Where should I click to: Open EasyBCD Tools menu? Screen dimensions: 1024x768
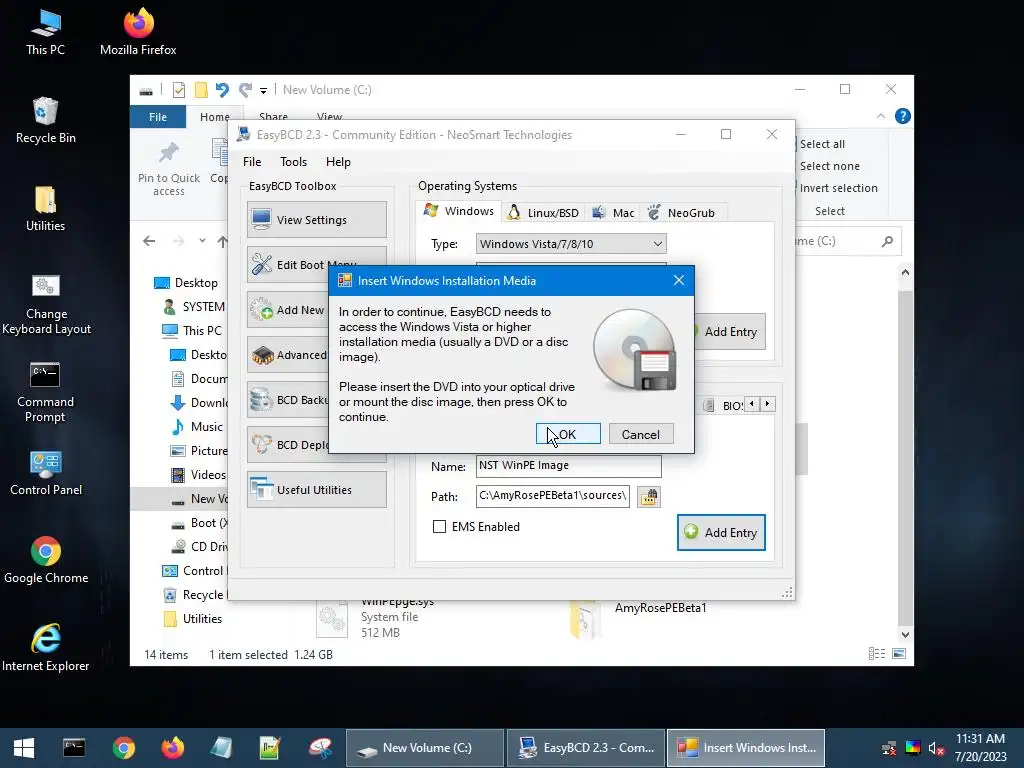pyautogui.click(x=293, y=161)
